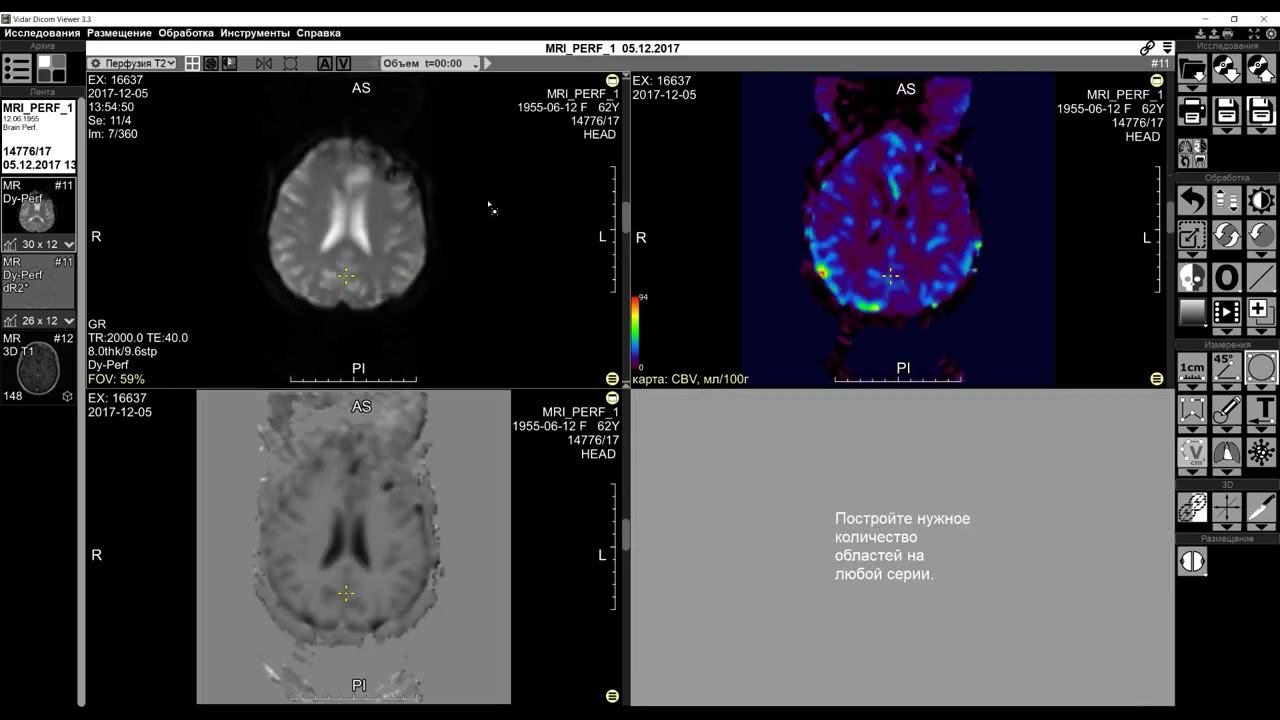Click the gradient color map icon
The height and width of the screenshot is (720, 1280).
coord(1192,312)
